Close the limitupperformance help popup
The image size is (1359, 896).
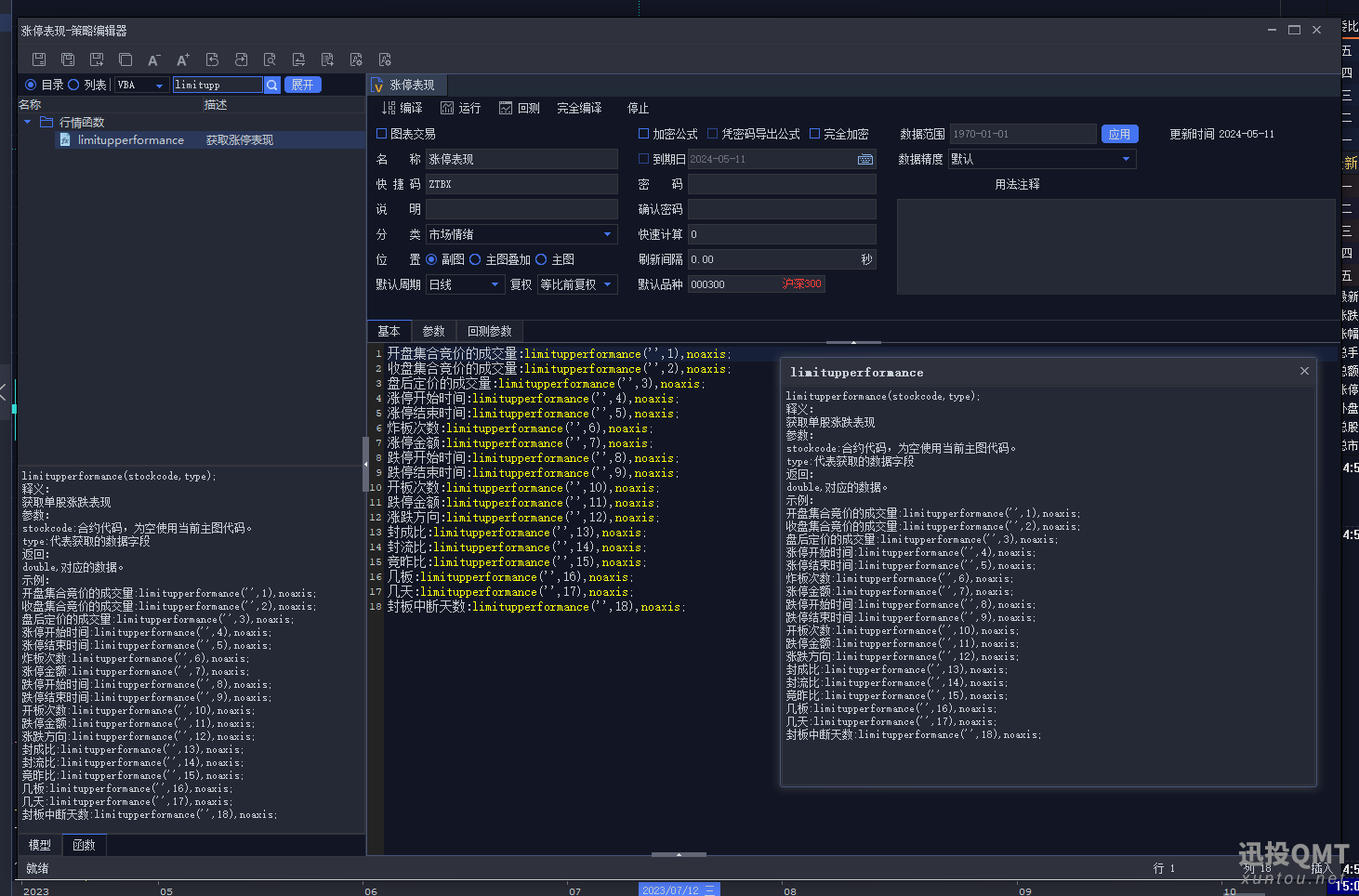coord(1304,371)
